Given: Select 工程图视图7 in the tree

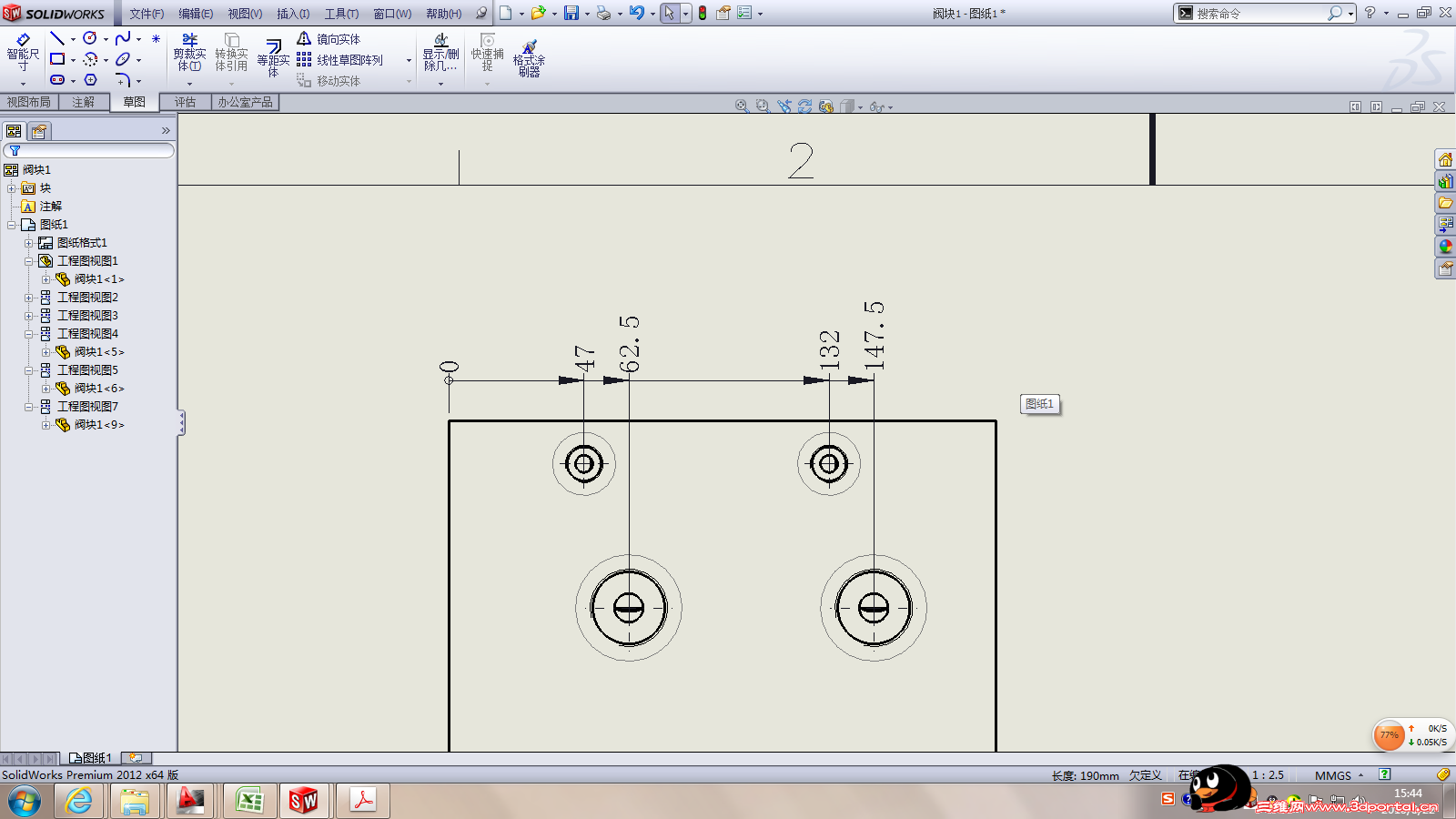Looking at the screenshot, I should tap(87, 407).
